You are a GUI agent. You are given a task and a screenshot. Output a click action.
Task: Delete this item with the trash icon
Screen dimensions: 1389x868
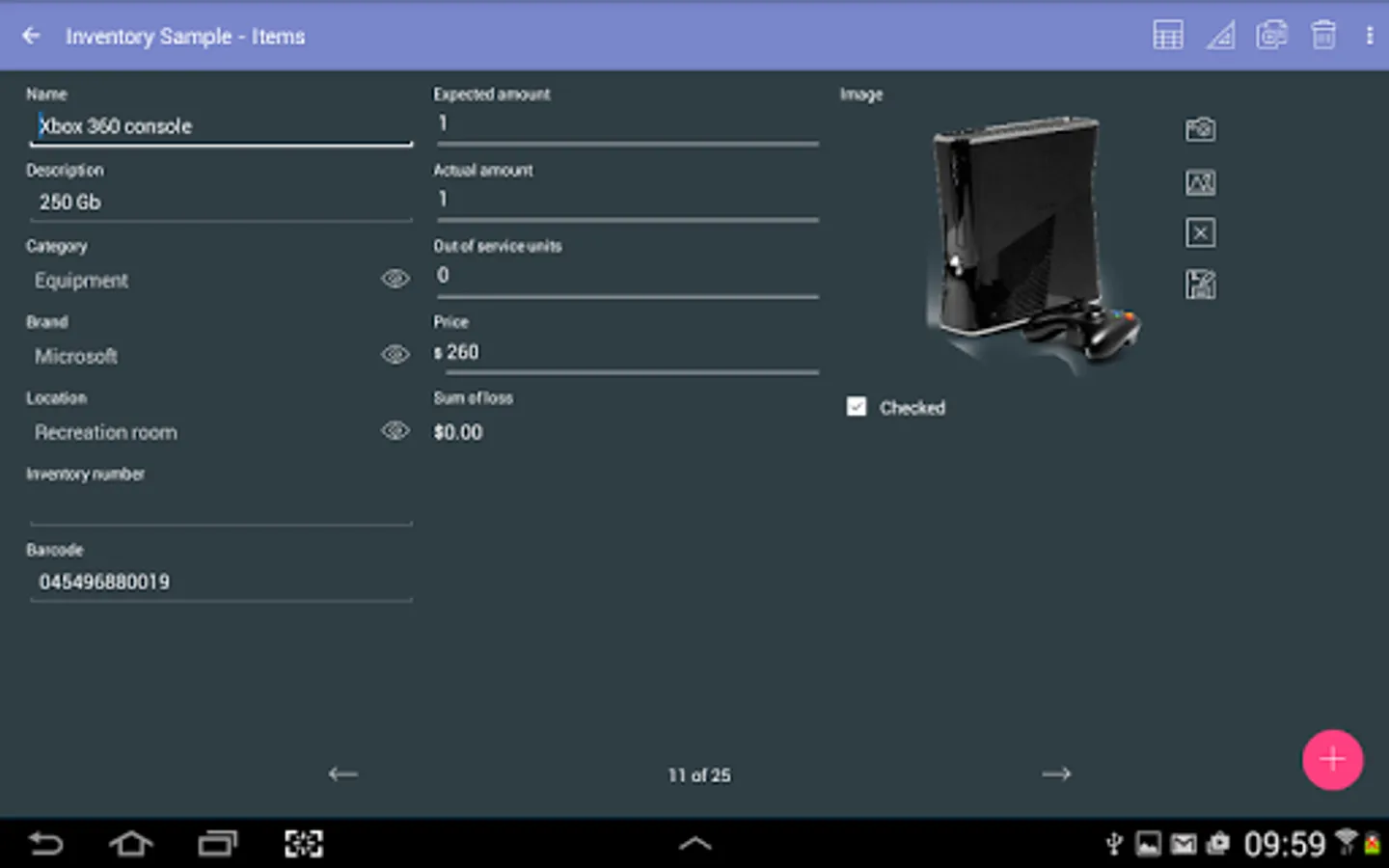tap(1323, 36)
